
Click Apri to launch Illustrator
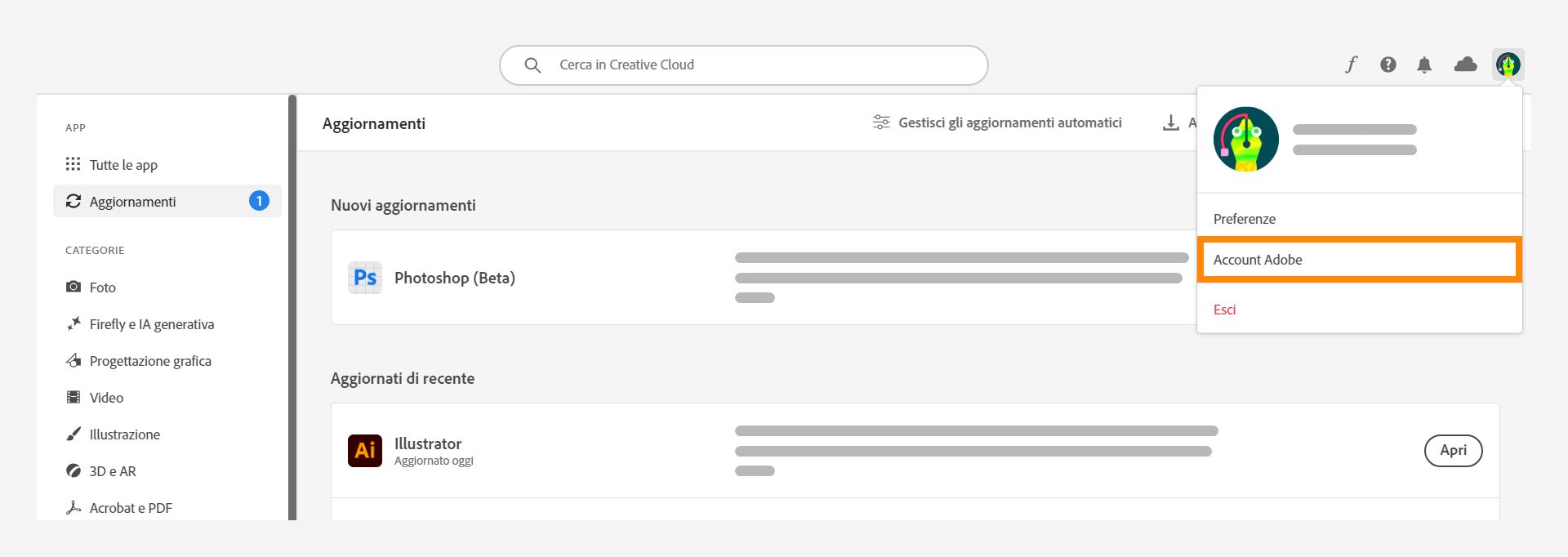1453,450
